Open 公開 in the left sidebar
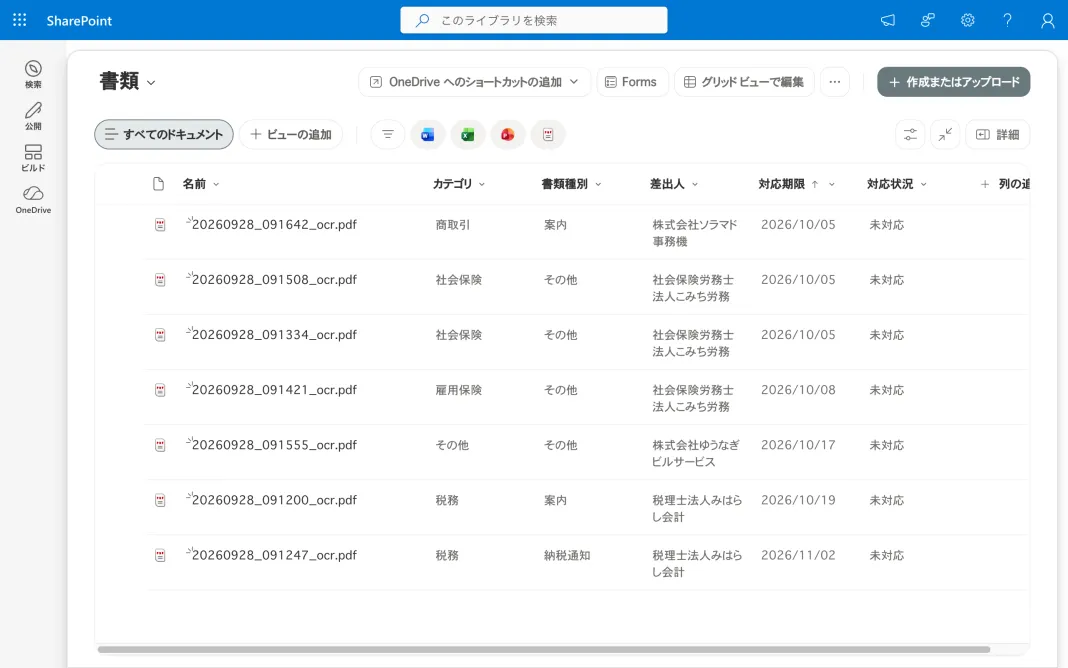 click(x=33, y=116)
